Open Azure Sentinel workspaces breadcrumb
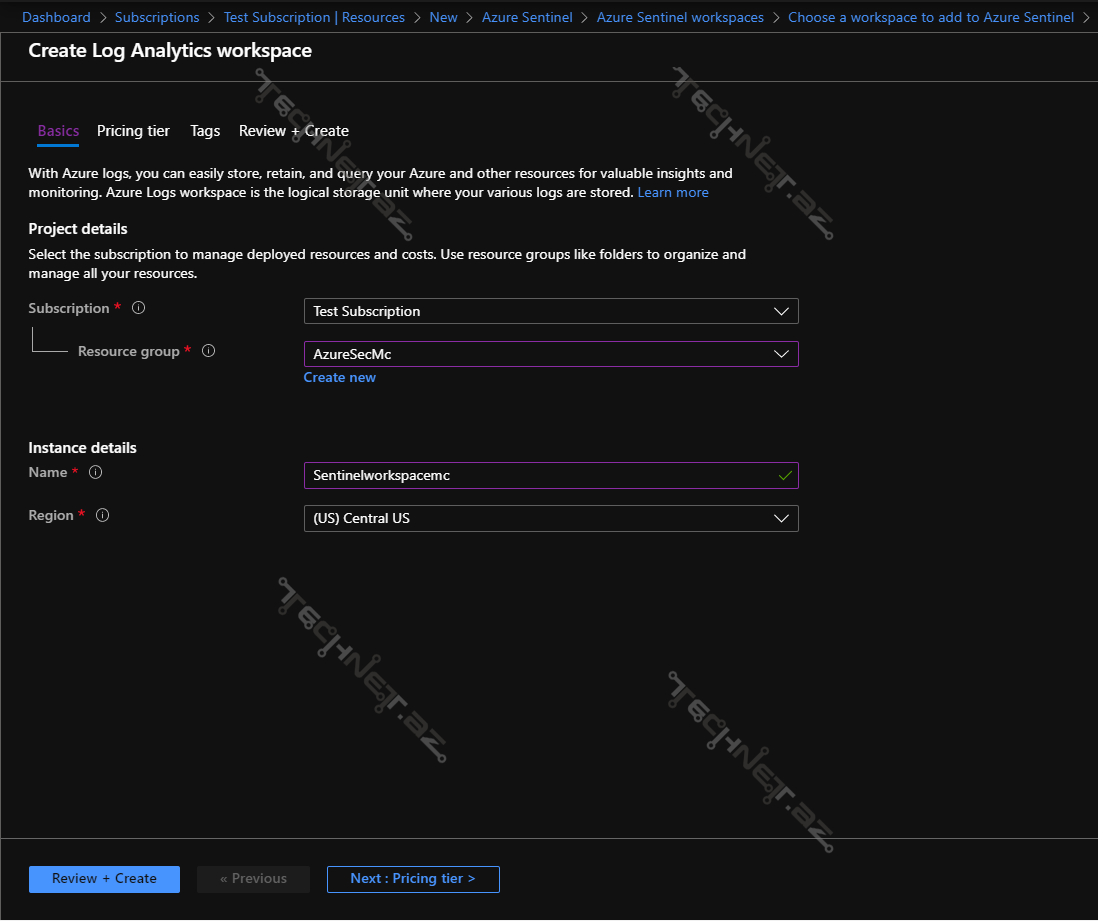1098x921 pixels. [680, 17]
